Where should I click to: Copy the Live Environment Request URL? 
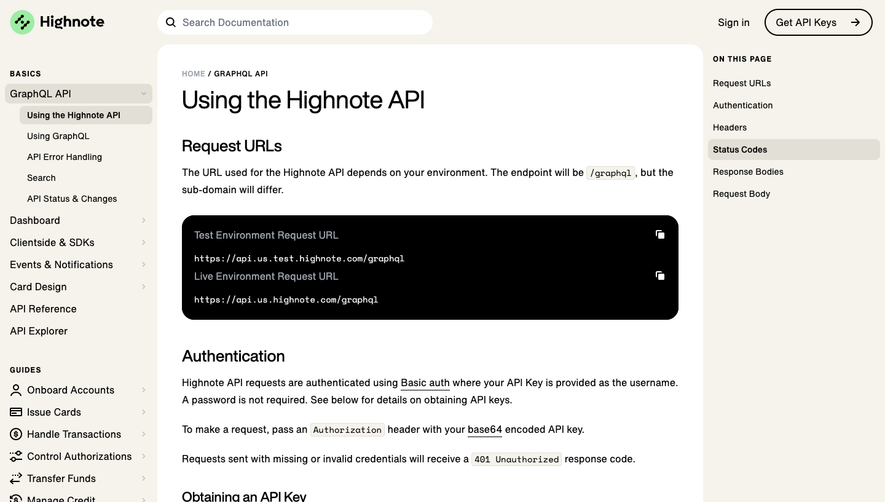(660, 276)
